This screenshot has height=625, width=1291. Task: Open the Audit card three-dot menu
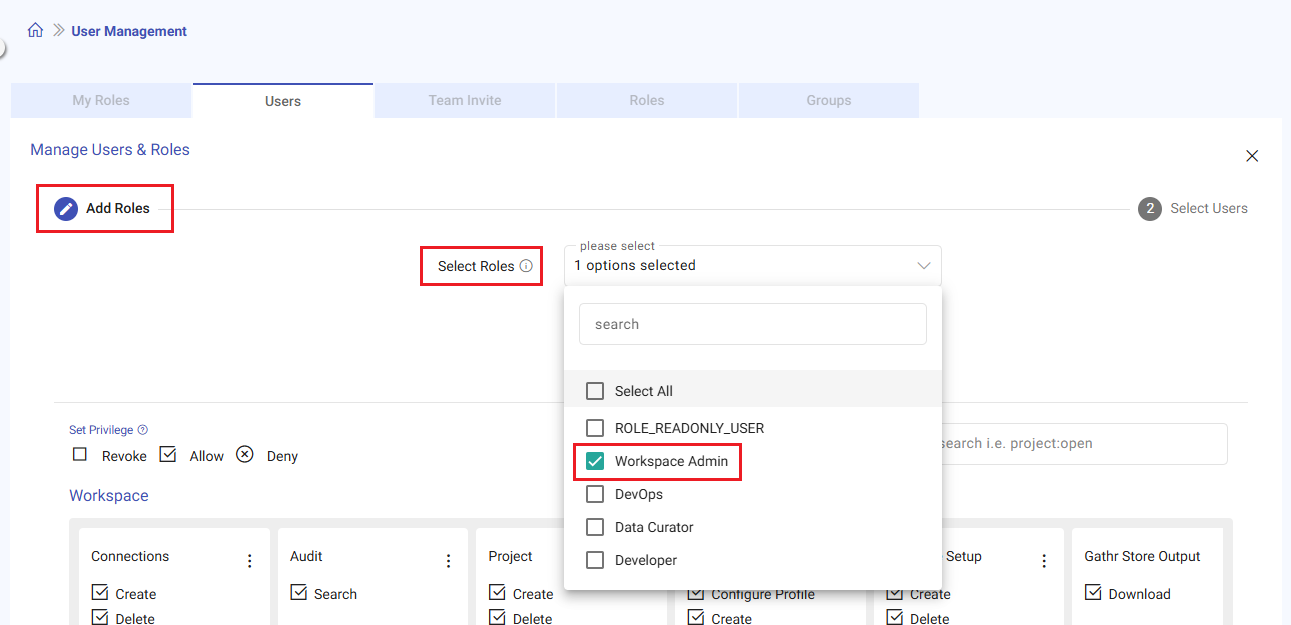(x=448, y=561)
